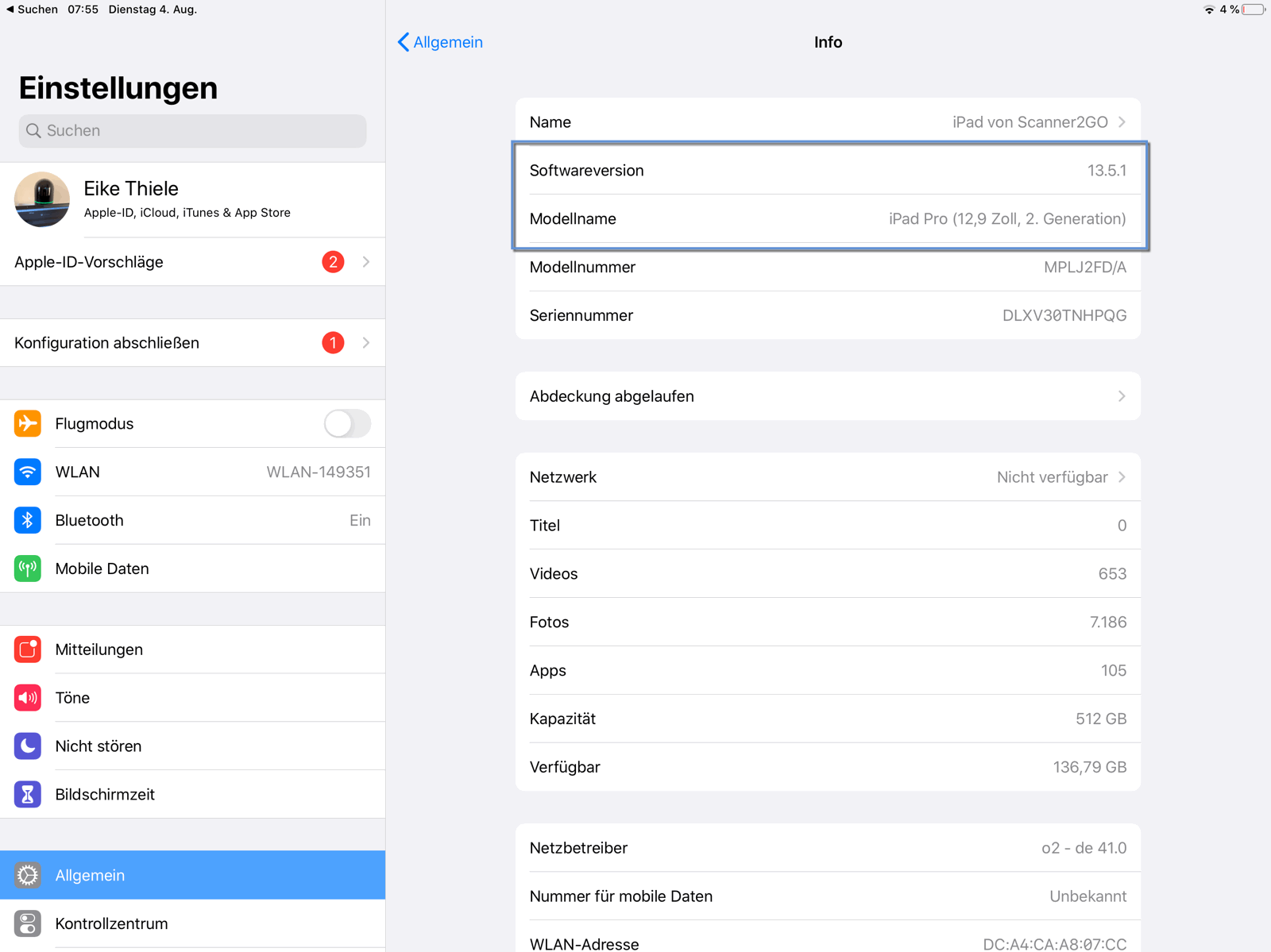Open Bluetooth settings in sidebar
This screenshot has width=1271, height=952.
click(192, 520)
